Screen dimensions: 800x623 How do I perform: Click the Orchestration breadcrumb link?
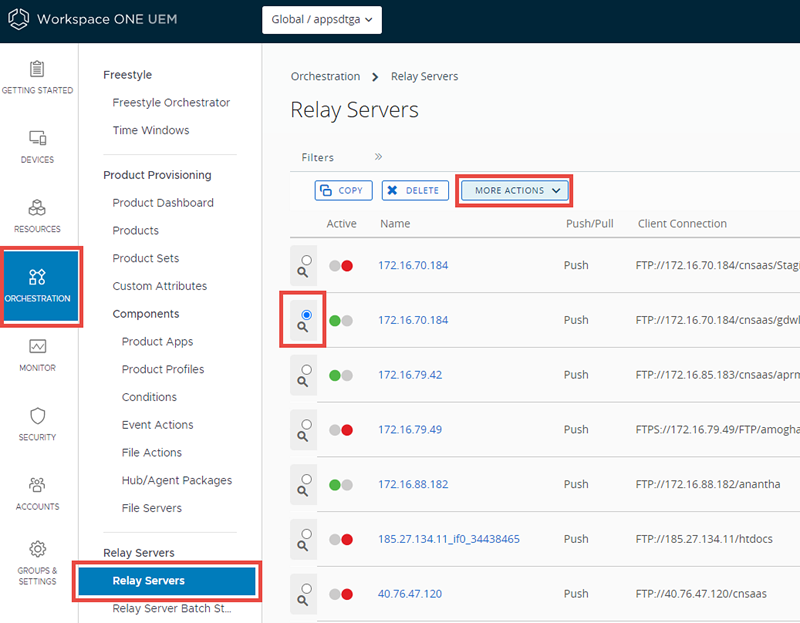pyautogui.click(x=325, y=77)
